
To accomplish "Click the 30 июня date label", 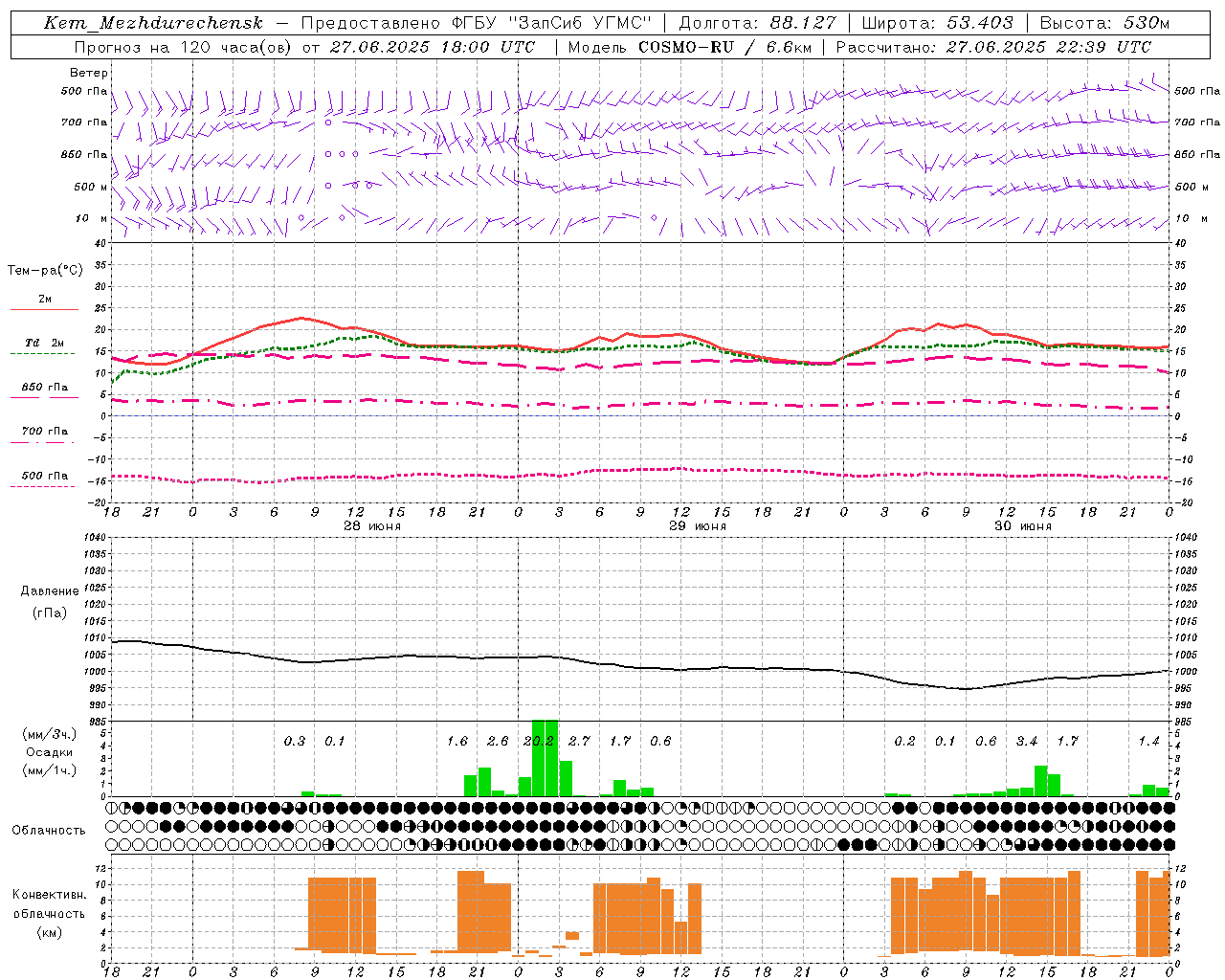I will click(1023, 526).
